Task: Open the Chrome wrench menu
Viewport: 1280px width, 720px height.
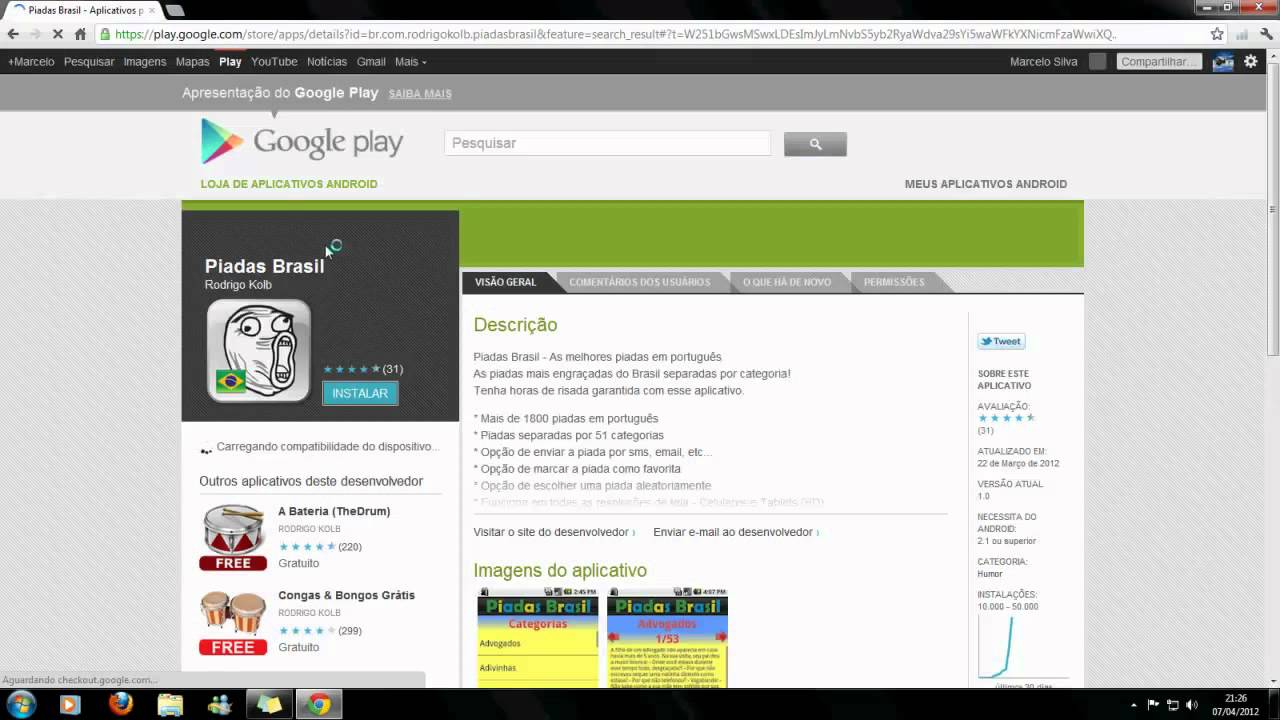Action: [1265, 34]
